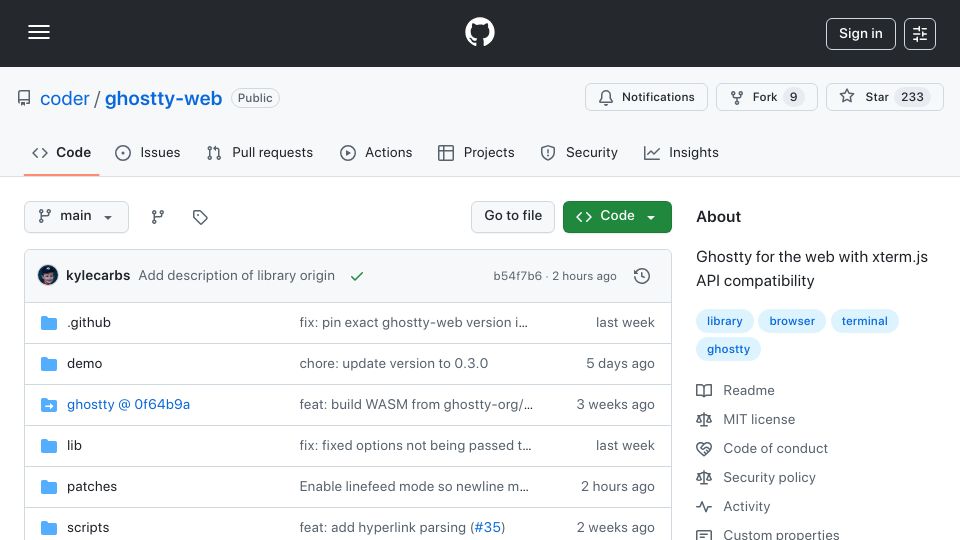Open the Projects tab
Viewport: 960px width, 540px height.
point(476,152)
